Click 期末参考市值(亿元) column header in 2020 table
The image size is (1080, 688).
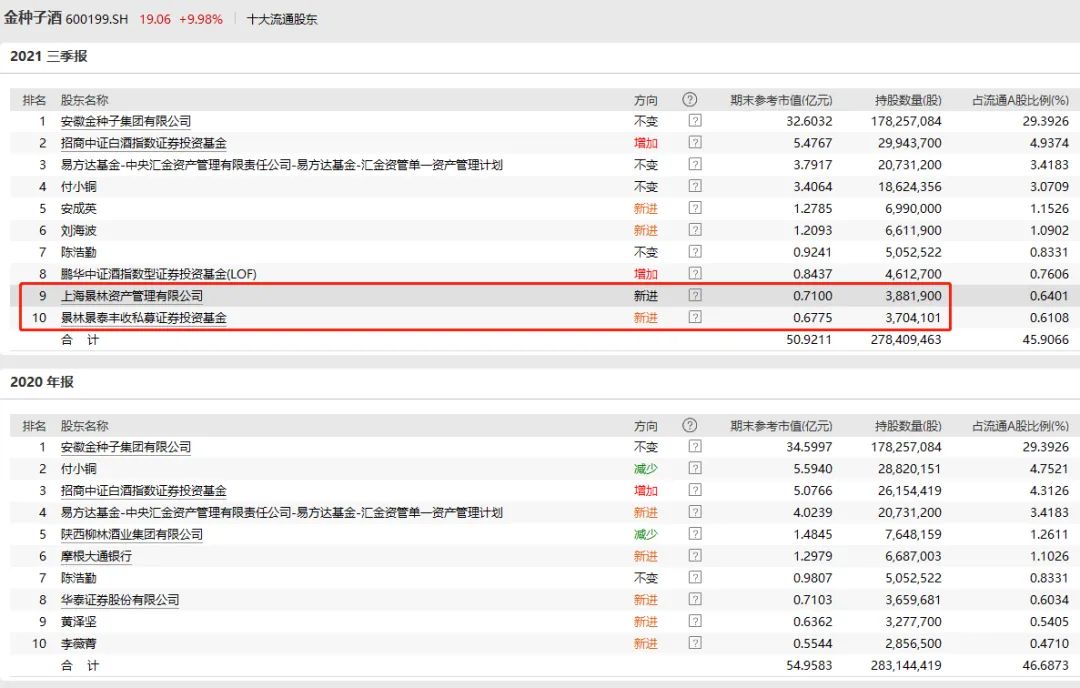coord(781,426)
